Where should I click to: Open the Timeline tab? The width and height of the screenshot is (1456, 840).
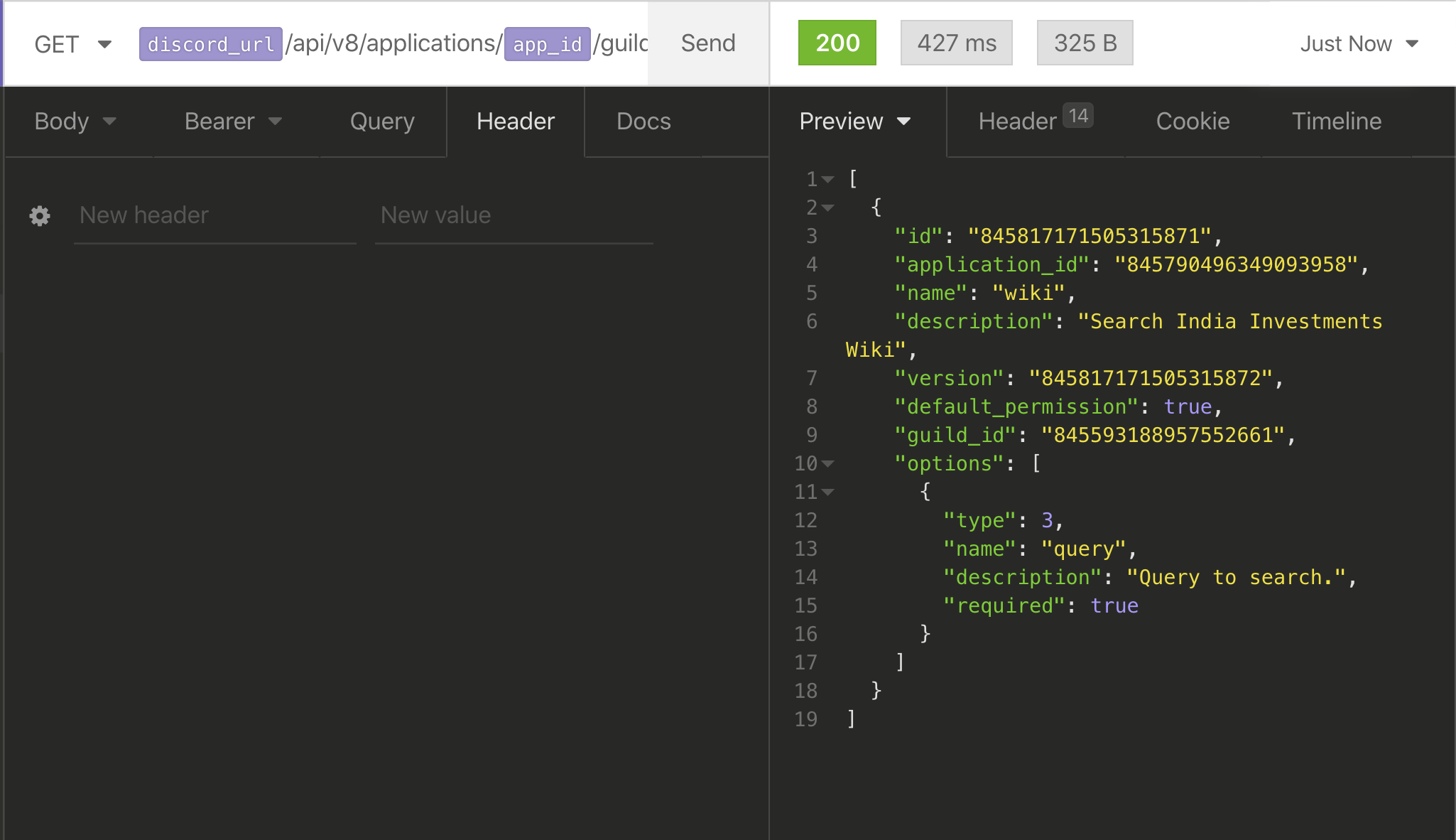pyautogui.click(x=1336, y=122)
